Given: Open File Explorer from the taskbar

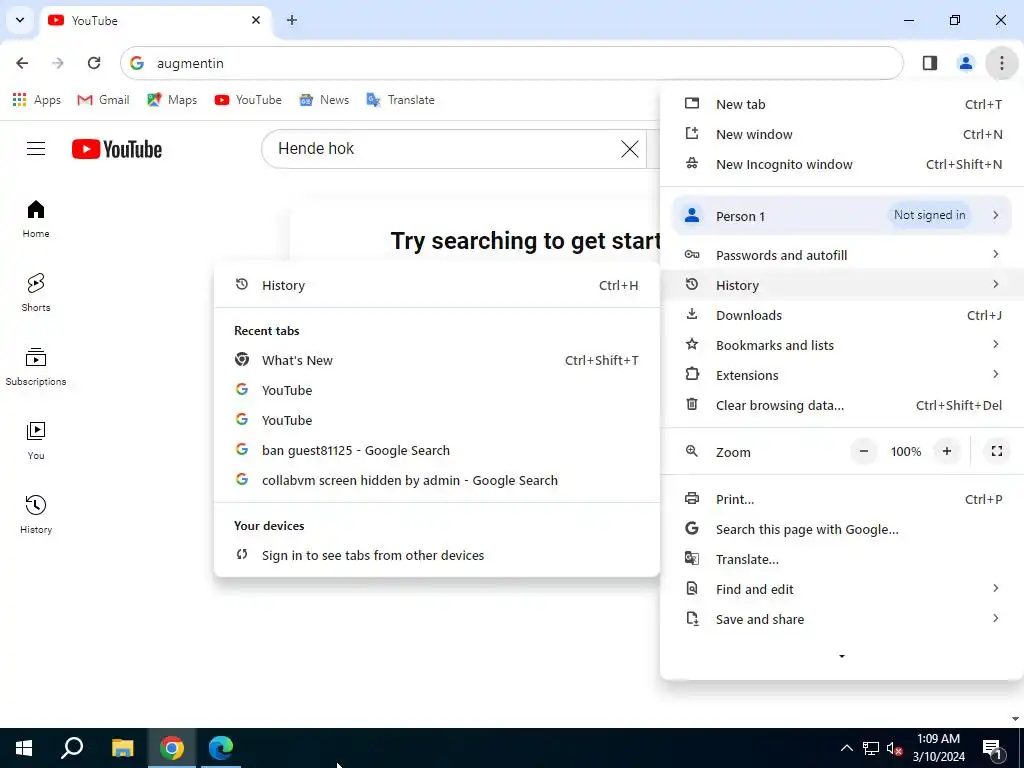Looking at the screenshot, I should (122, 748).
